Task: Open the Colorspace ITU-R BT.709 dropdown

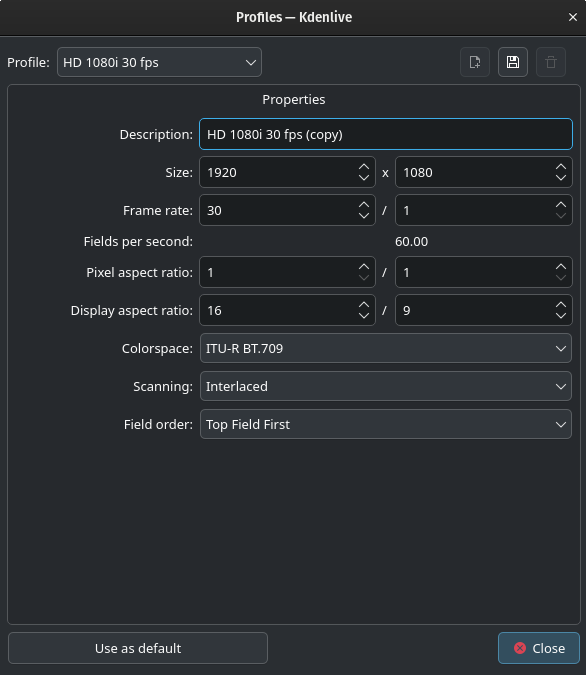Action: coord(386,348)
